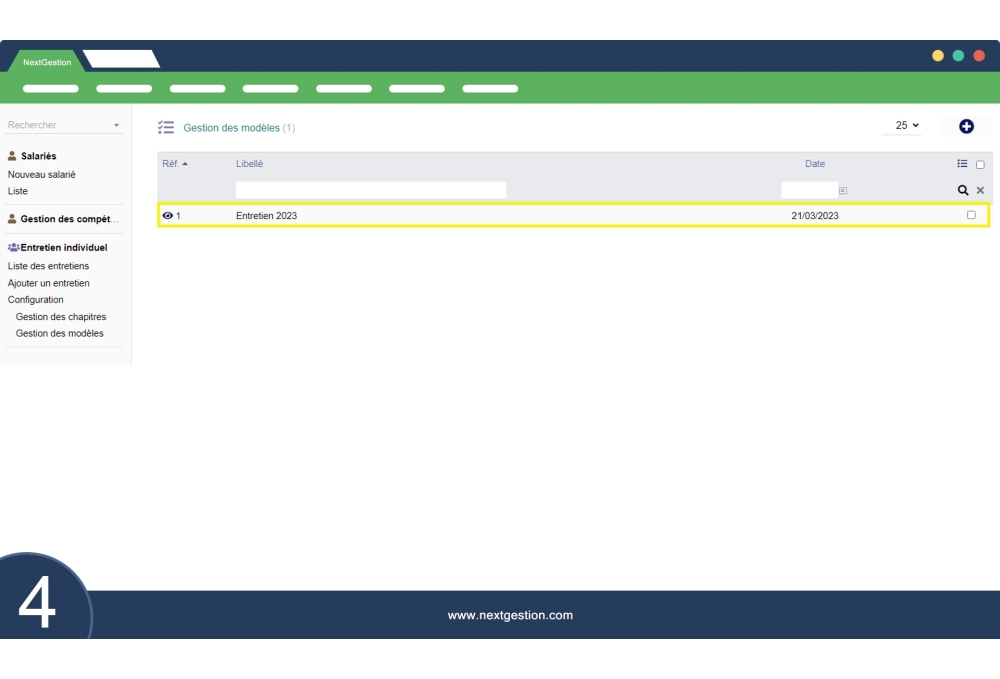Viewport: 1000px width, 679px height.
Task: Click Nouveau salarié link
Action: point(42,175)
